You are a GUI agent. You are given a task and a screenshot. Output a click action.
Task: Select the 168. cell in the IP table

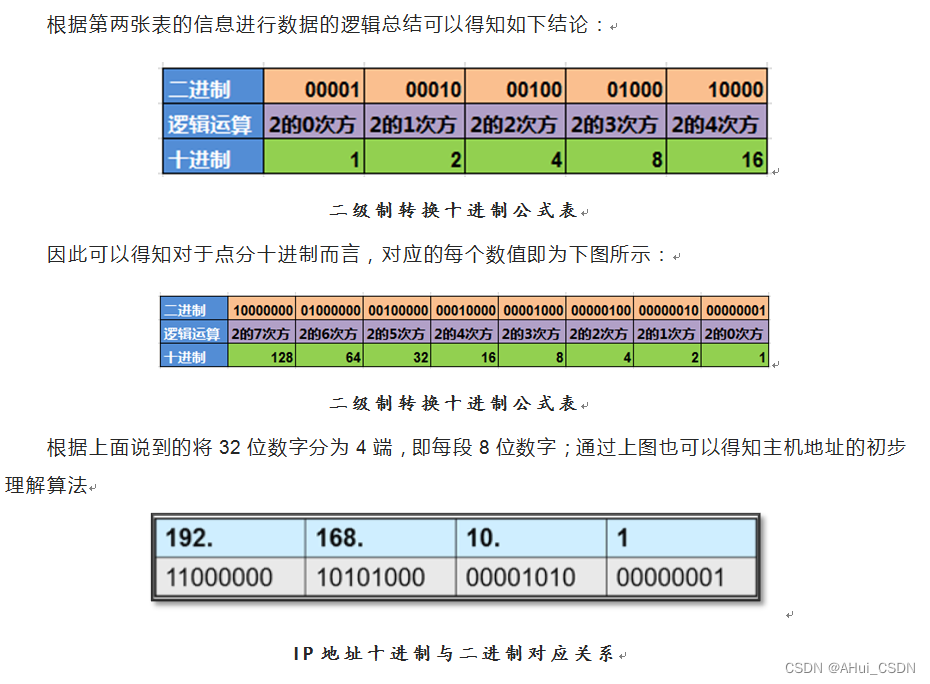point(380,538)
